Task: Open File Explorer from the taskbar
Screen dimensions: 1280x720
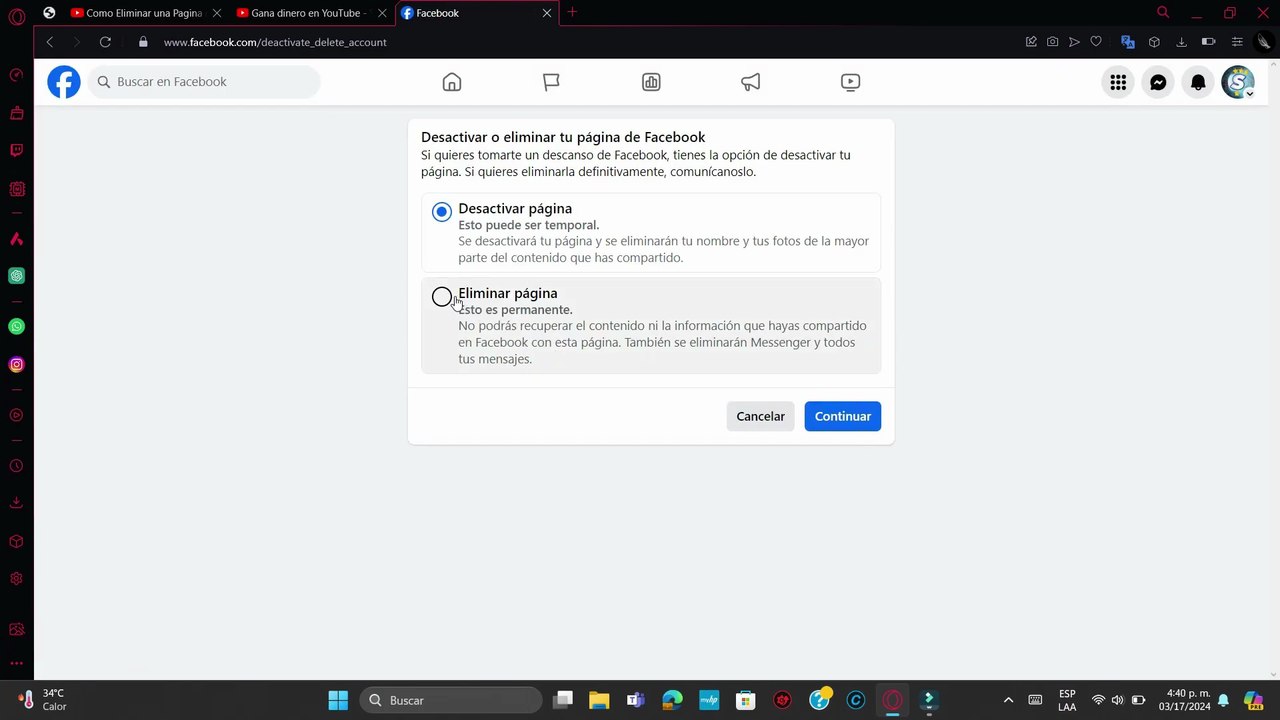Action: tap(599, 700)
